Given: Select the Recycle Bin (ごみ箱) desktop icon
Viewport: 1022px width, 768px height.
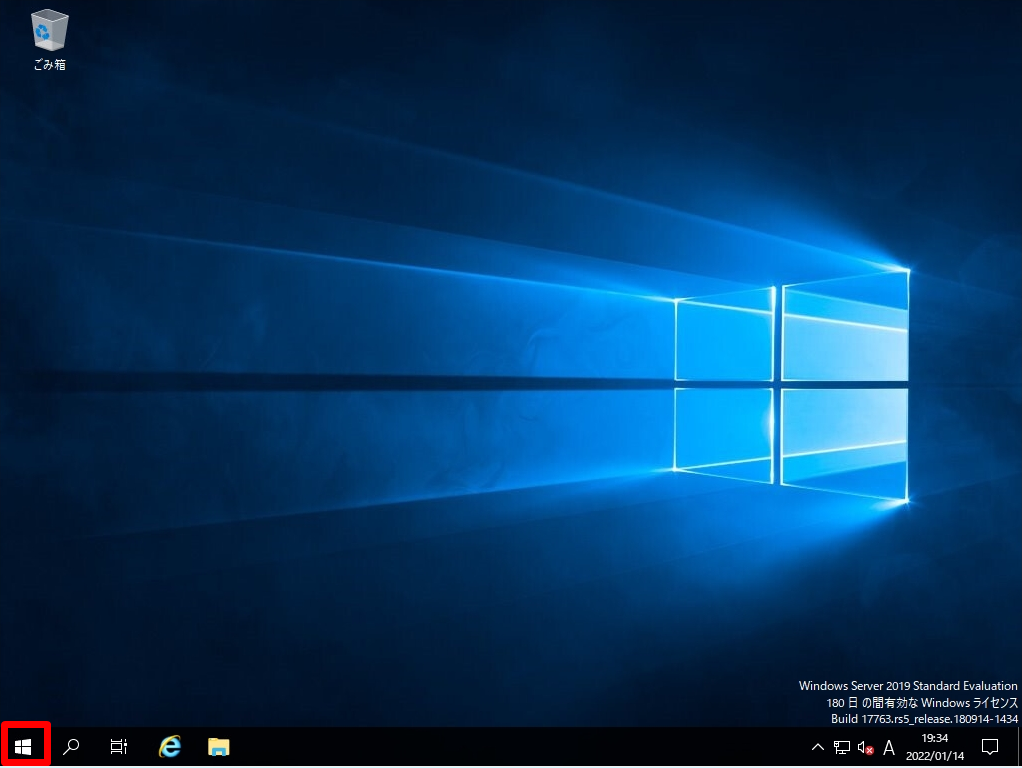Looking at the screenshot, I should [x=50, y=40].
